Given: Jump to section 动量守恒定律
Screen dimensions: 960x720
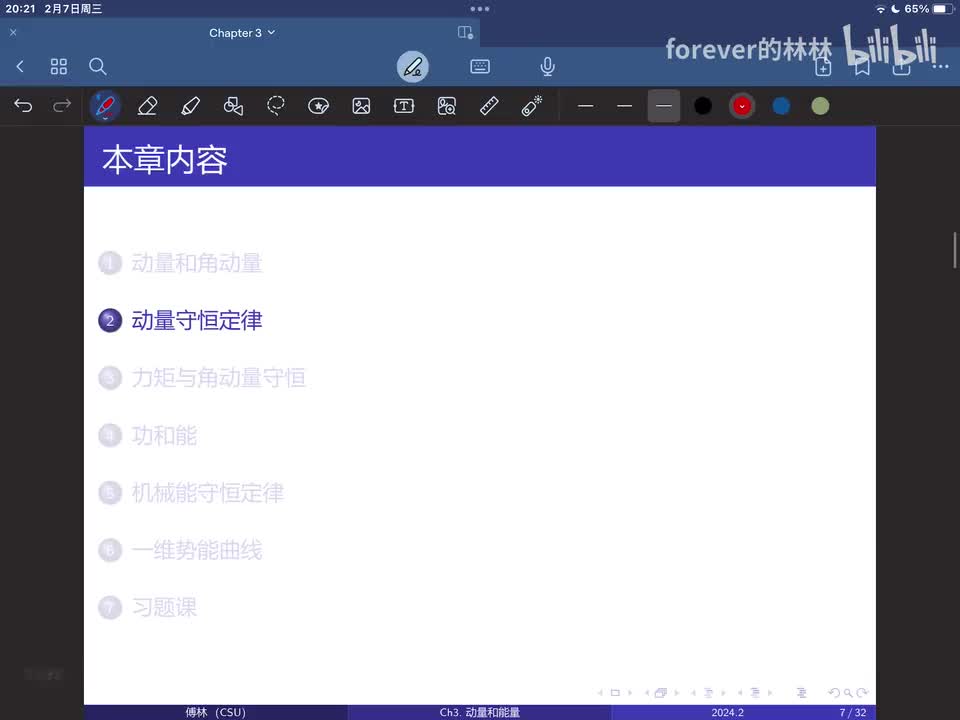Looking at the screenshot, I should tap(197, 320).
